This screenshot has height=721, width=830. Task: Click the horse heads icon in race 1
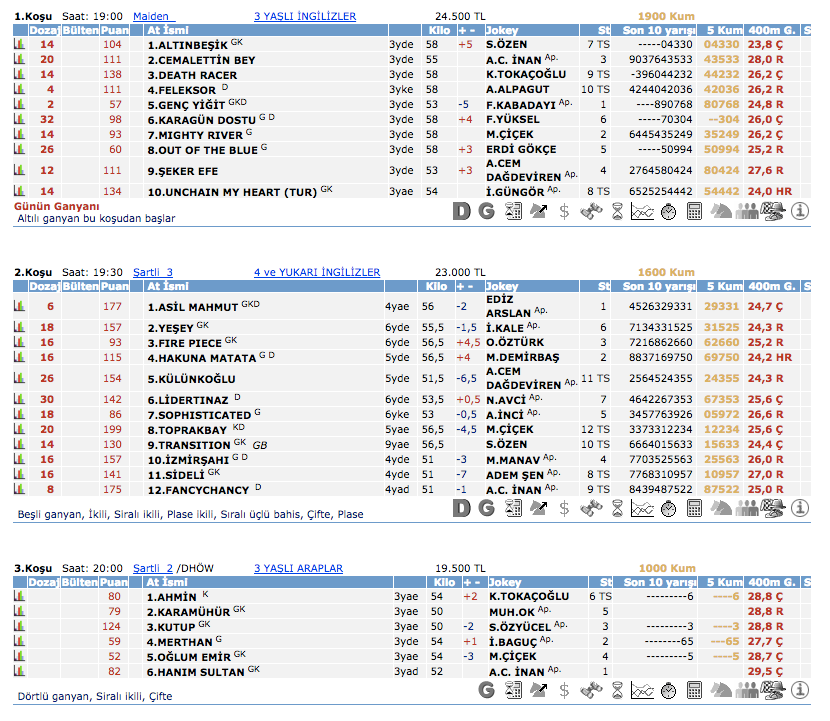pyautogui.click(x=722, y=211)
